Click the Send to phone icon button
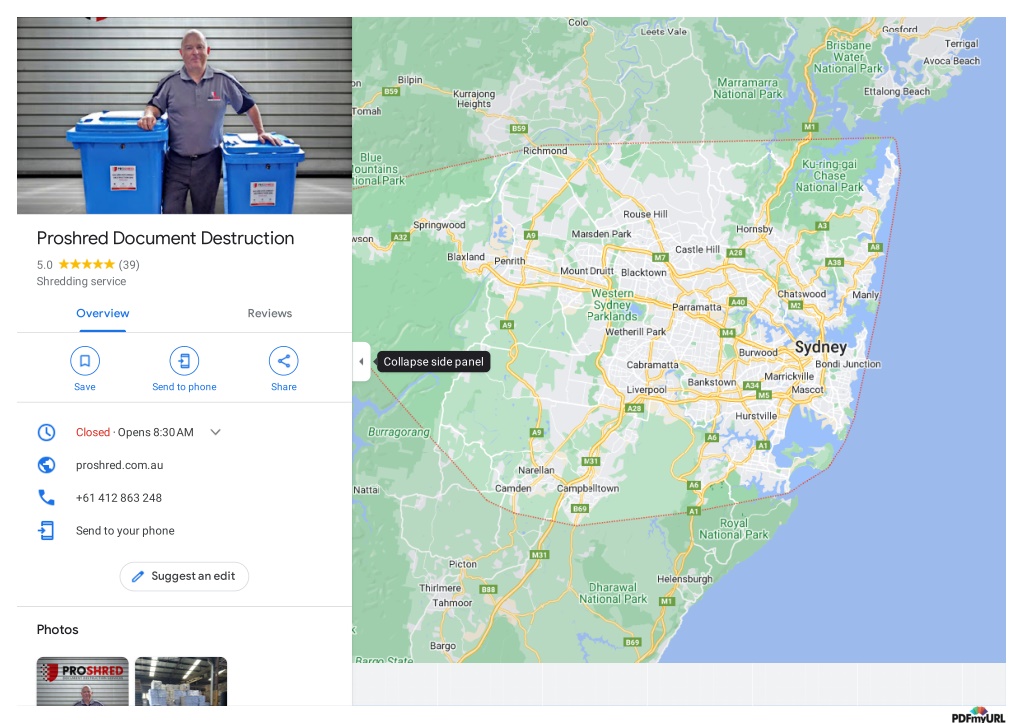 click(184, 361)
